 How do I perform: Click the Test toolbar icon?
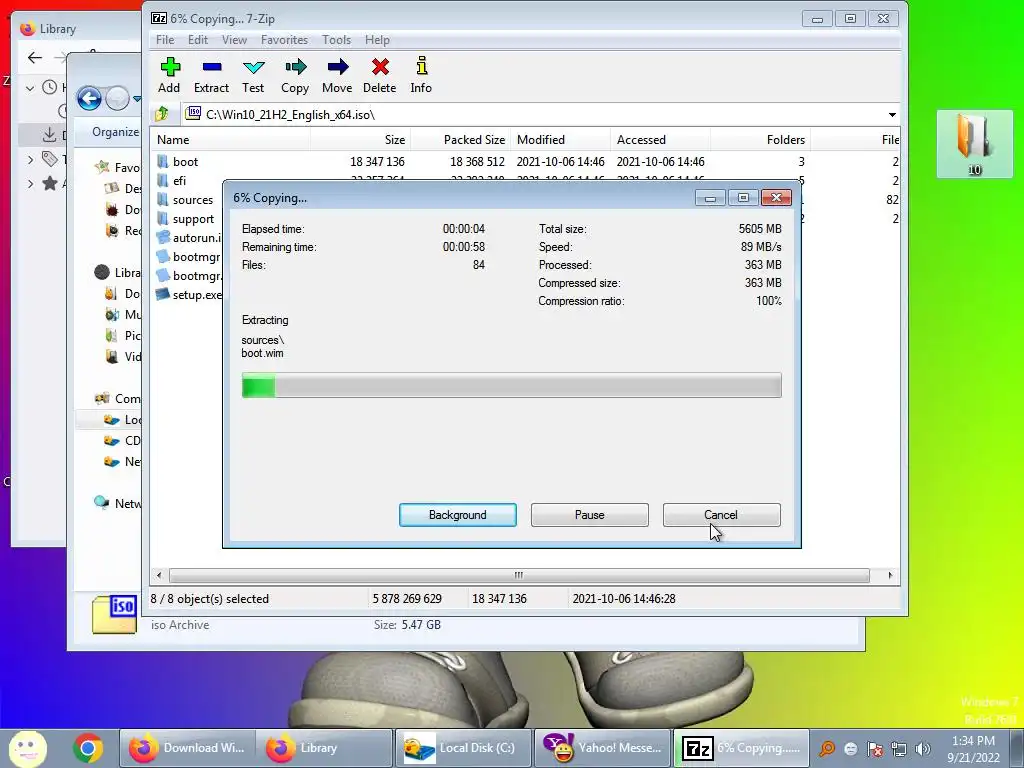253,67
